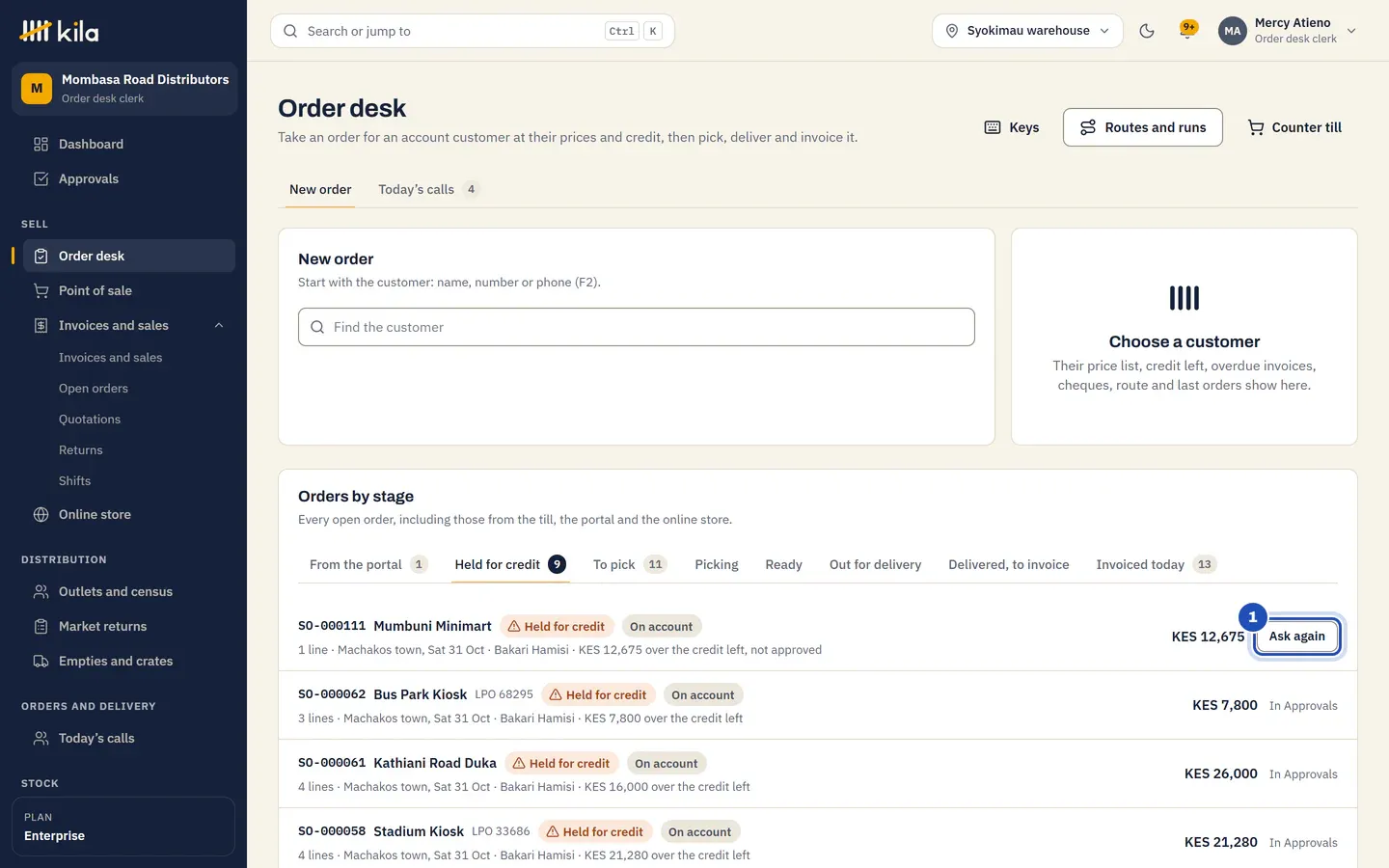
Task: Open order SO-000058 Stadium Kiosk
Action: pos(818,838)
